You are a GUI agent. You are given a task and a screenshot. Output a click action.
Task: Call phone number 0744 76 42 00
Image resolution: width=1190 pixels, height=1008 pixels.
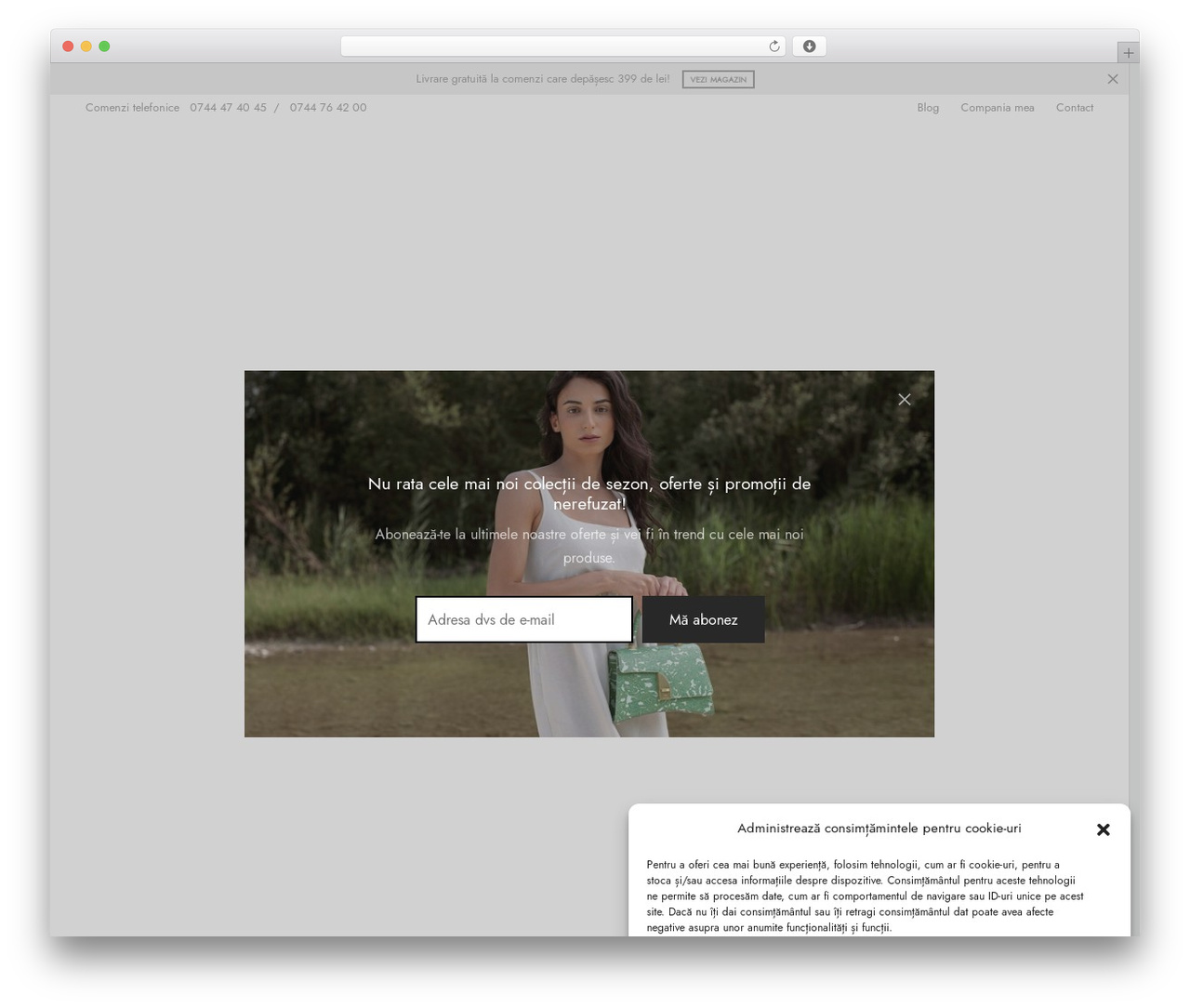click(328, 108)
